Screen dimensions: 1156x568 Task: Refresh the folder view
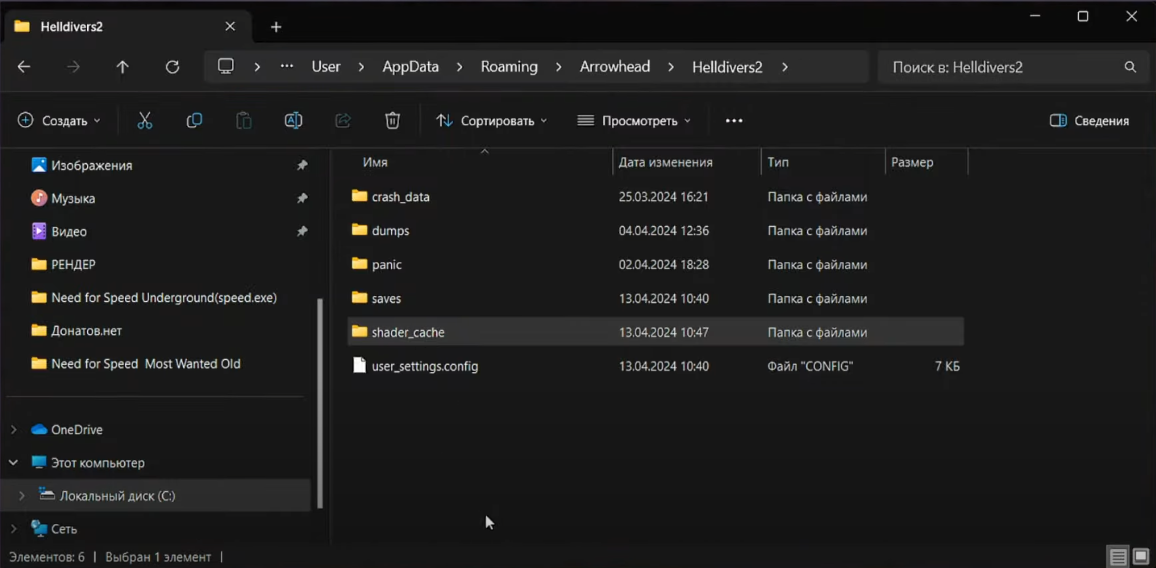tap(173, 67)
